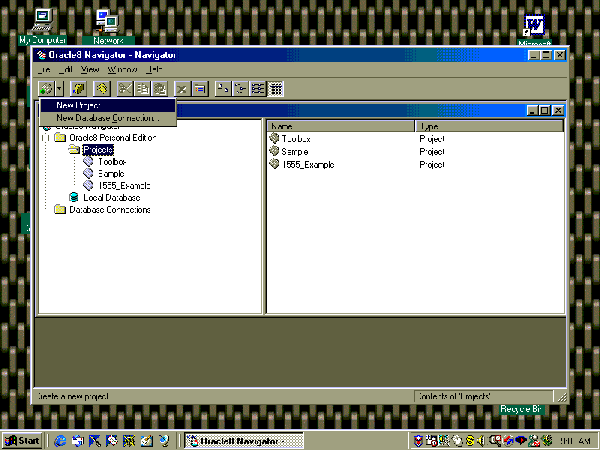The width and height of the screenshot is (600, 450).
Task: Select Toolbox in the right list
Action: click(x=296, y=139)
